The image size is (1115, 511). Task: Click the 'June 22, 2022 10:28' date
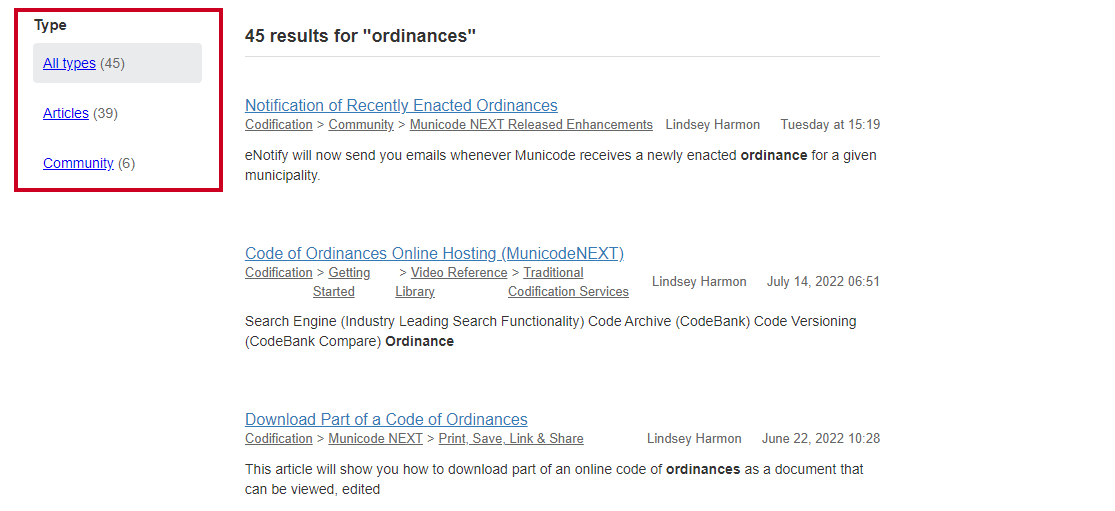pyautogui.click(x=821, y=439)
